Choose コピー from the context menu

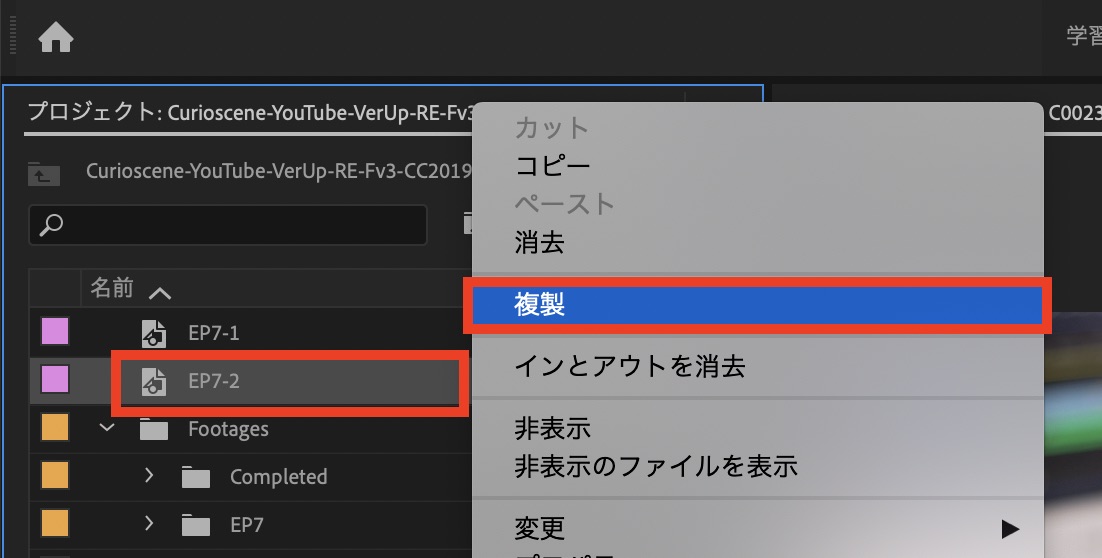(x=758, y=166)
